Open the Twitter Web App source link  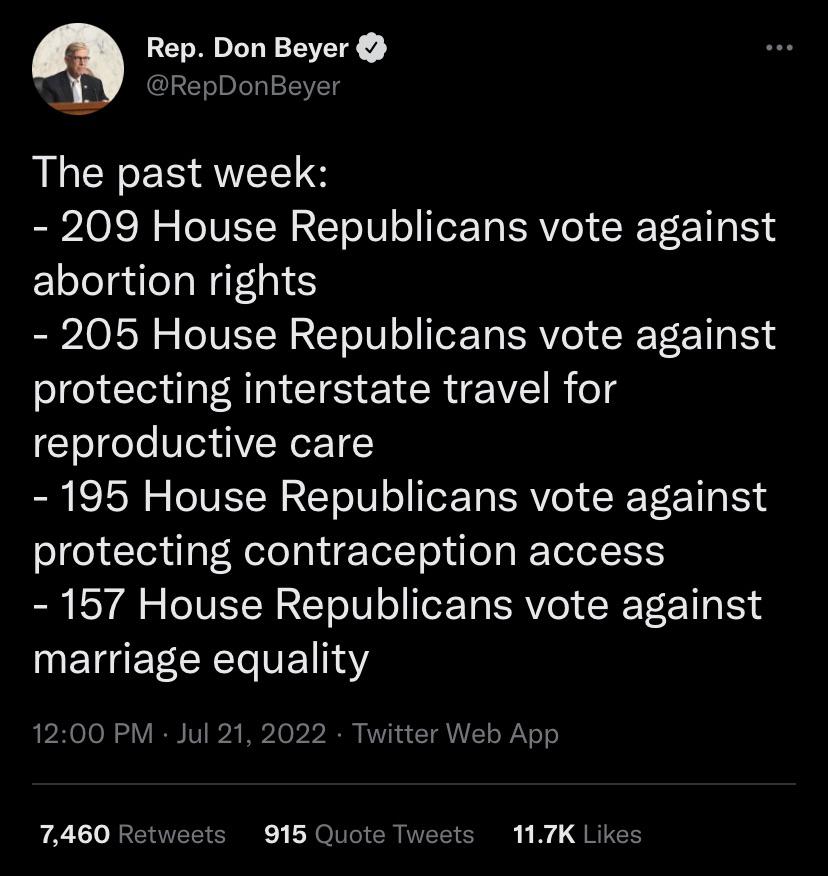click(455, 734)
